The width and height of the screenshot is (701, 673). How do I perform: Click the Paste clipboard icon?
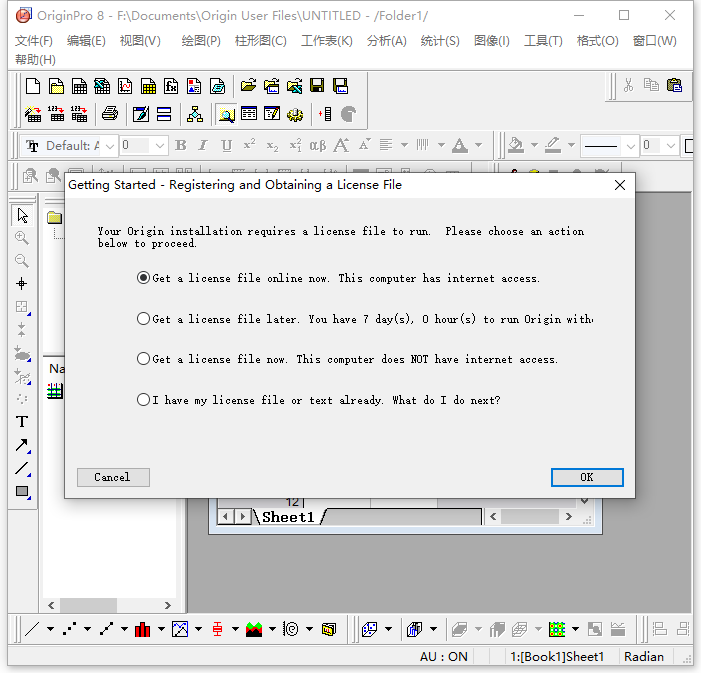pos(674,85)
